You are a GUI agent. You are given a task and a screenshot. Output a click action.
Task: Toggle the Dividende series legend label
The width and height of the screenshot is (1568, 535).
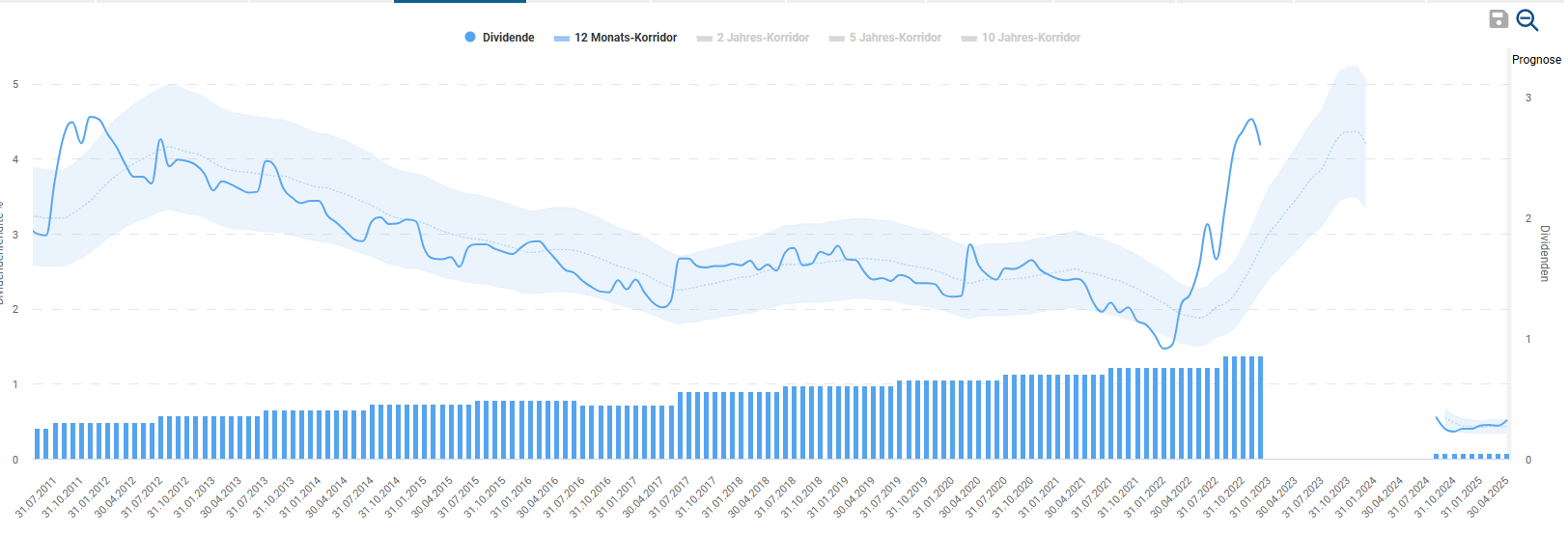[x=508, y=38]
